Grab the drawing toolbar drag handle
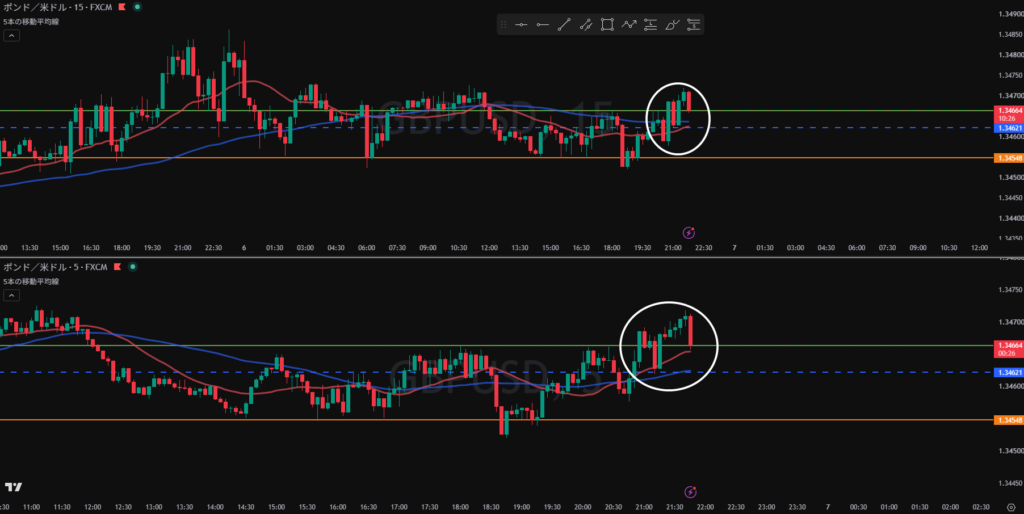The height and width of the screenshot is (514, 1024). [x=504, y=25]
